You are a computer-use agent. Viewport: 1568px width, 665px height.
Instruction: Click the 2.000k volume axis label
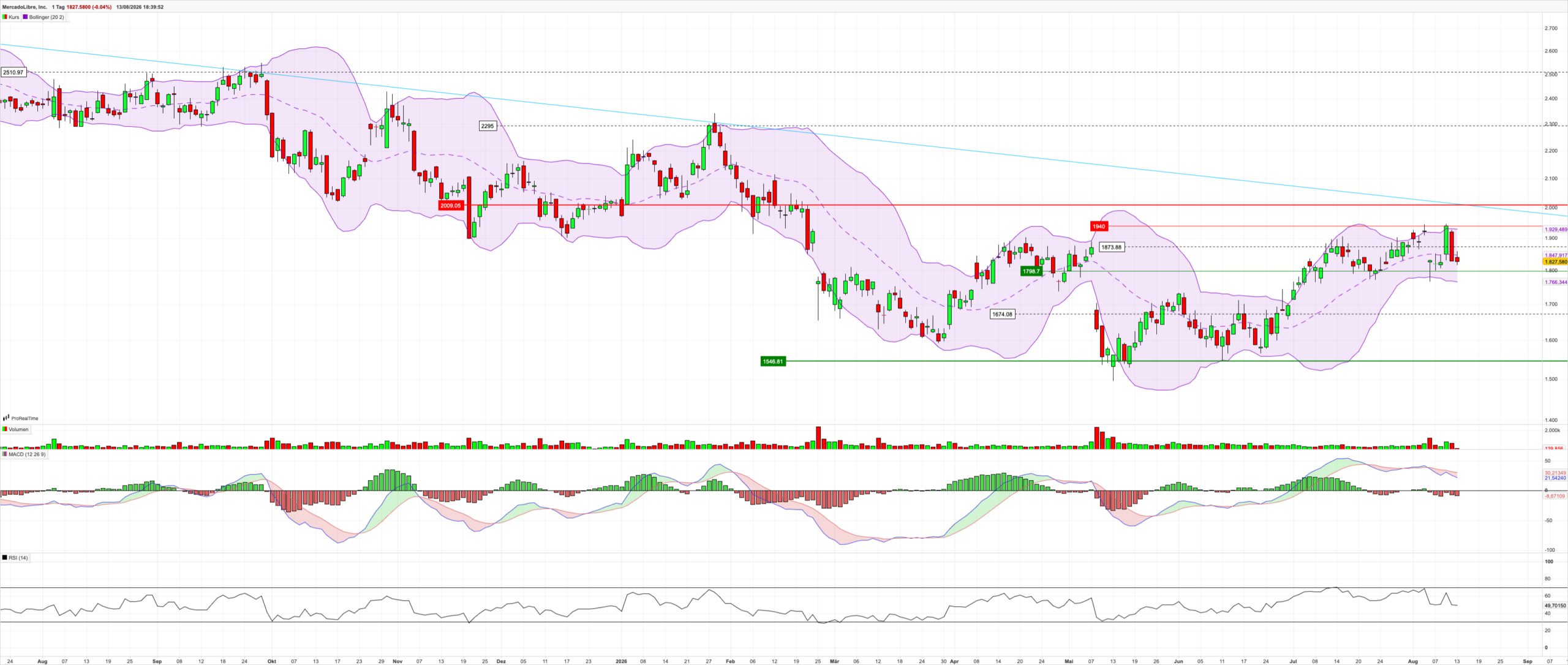point(1553,430)
